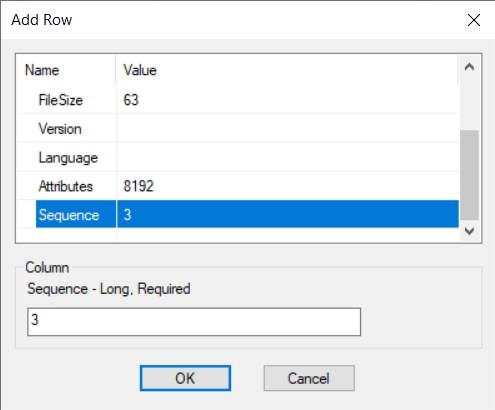This screenshot has width=495, height=410.
Task: Click the scroll up arrow in list
Action: click(469, 67)
